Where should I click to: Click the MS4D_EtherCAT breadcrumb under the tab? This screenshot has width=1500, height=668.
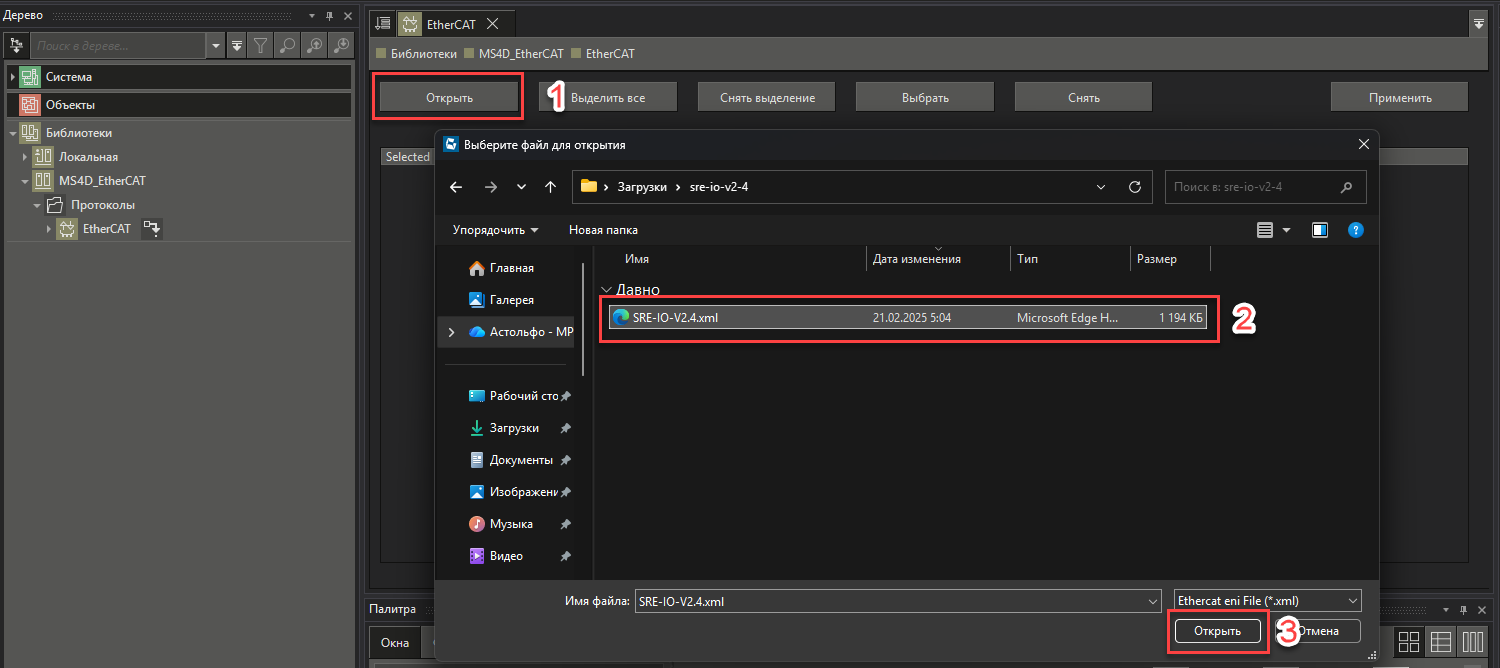tap(521, 54)
